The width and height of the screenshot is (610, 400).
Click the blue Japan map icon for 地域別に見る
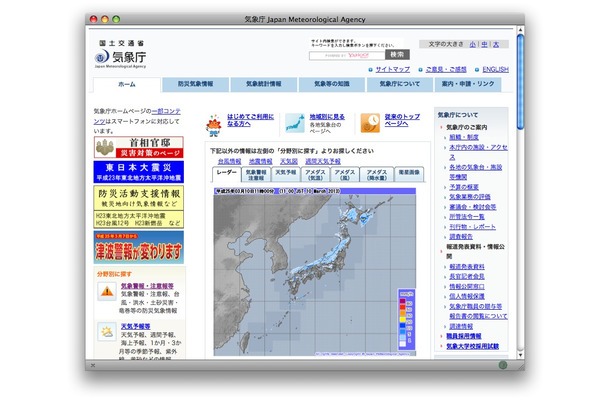coord(295,123)
